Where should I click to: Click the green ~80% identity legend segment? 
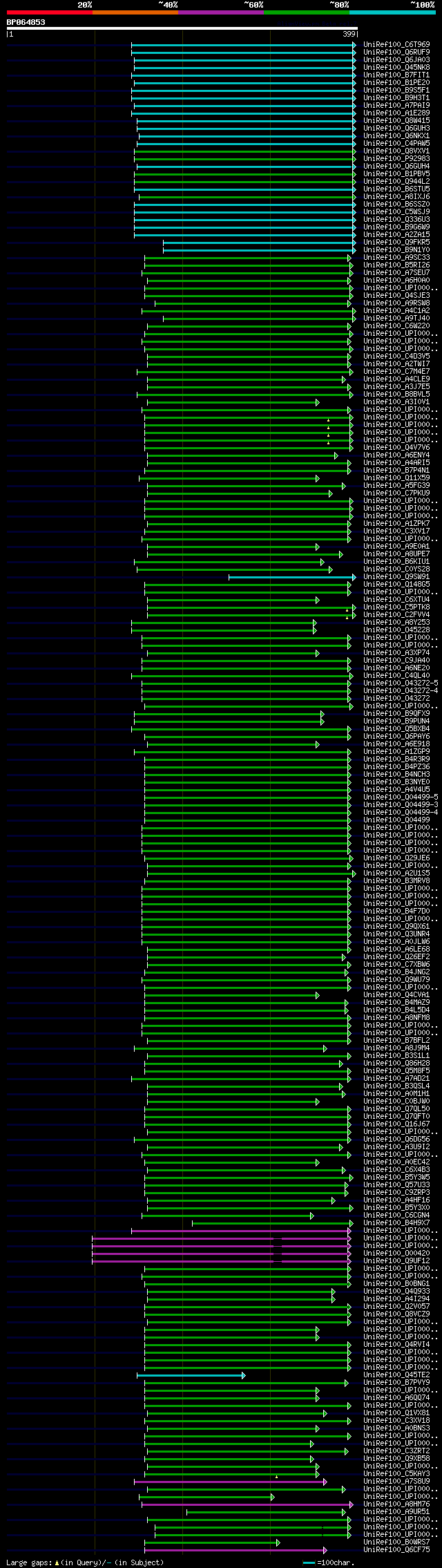[x=307, y=12]
